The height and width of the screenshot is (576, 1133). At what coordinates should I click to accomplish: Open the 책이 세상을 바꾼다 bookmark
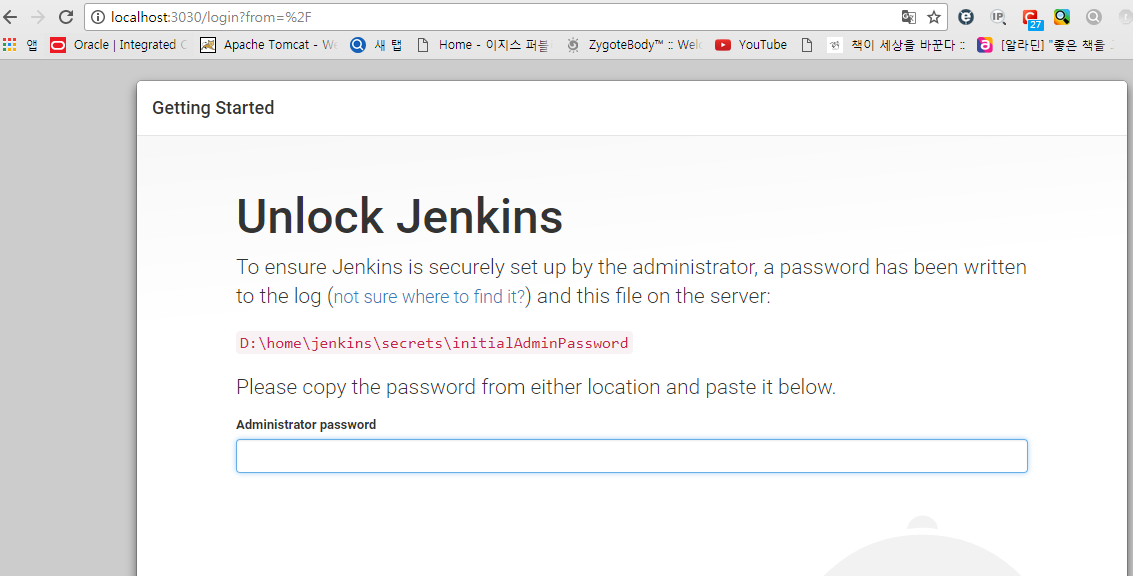(896, 45)
